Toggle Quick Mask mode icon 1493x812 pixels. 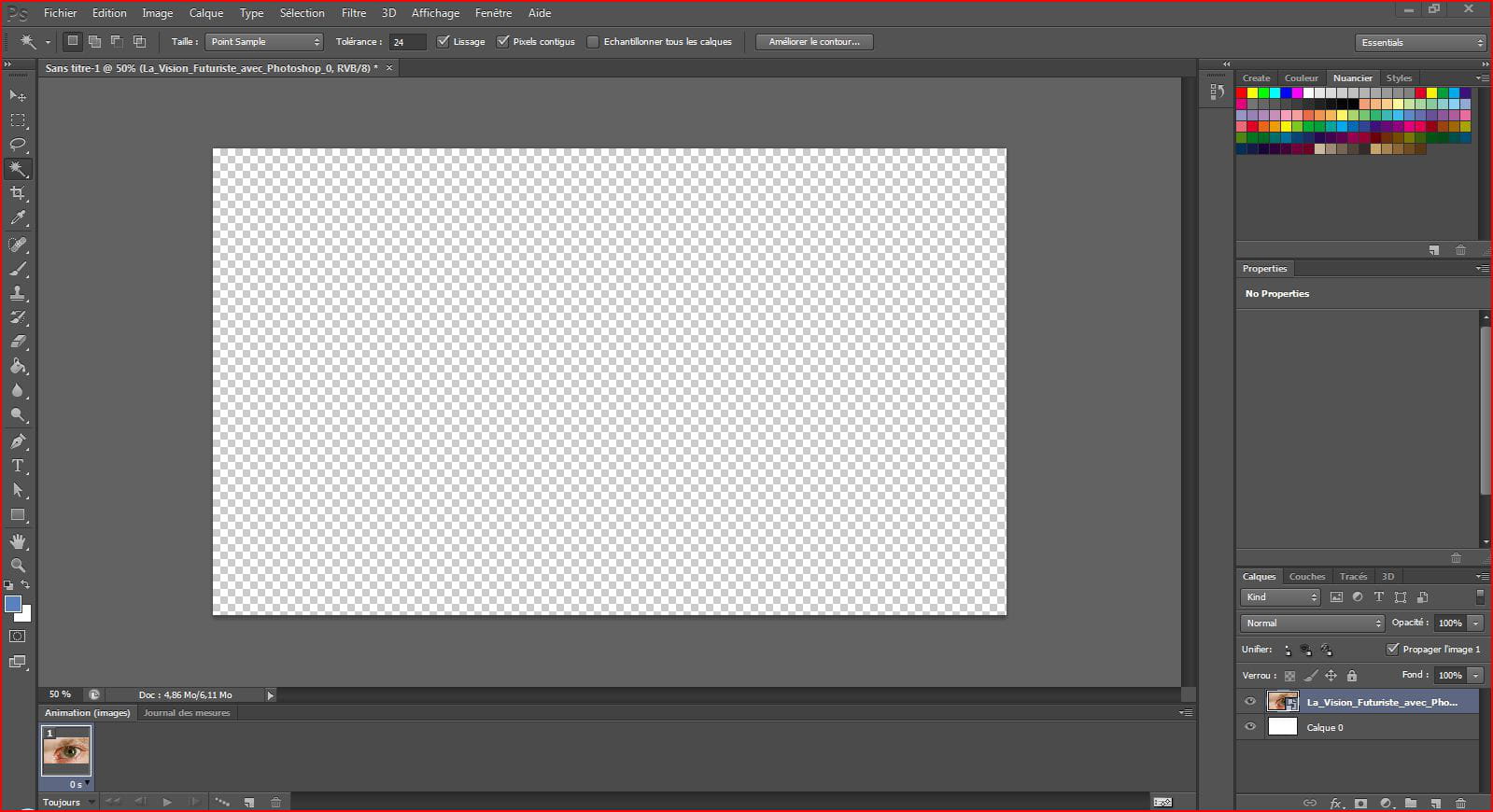click(x=18, y=637)
